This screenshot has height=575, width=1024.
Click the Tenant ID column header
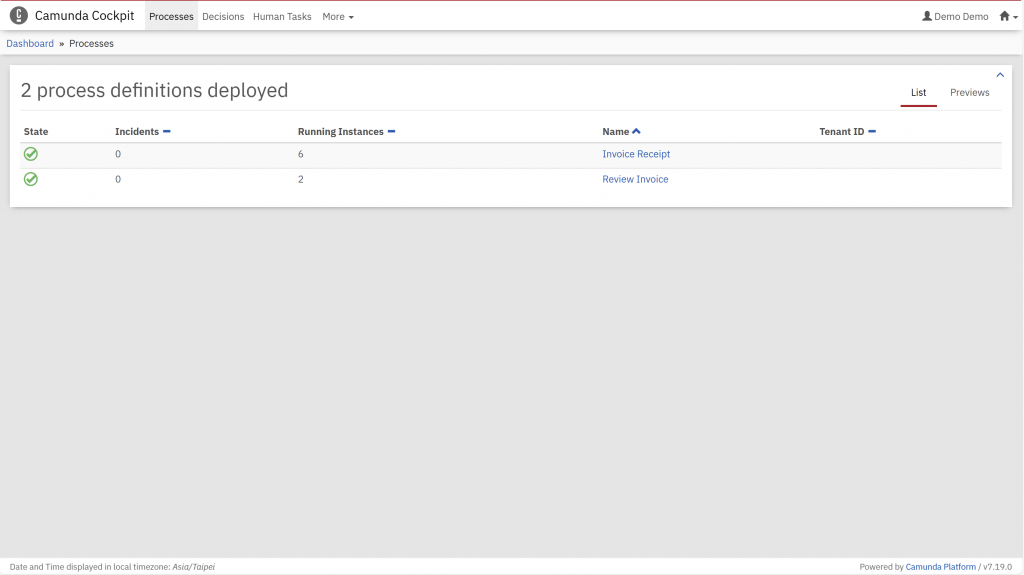841,131
